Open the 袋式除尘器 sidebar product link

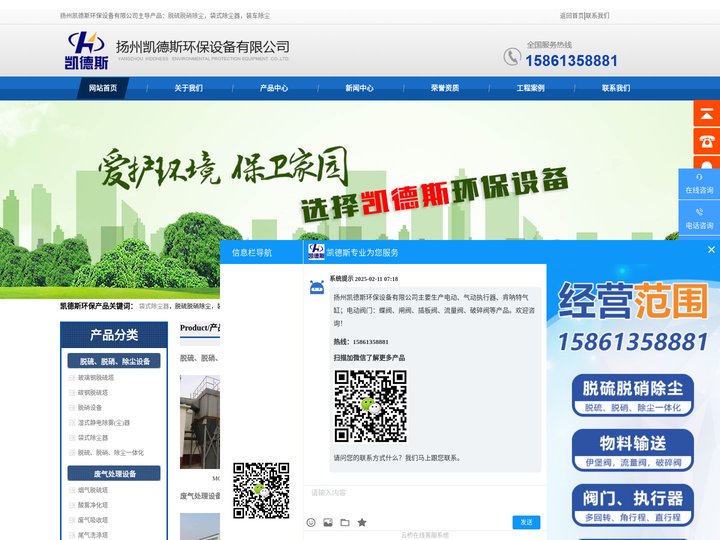pos(93,438)
